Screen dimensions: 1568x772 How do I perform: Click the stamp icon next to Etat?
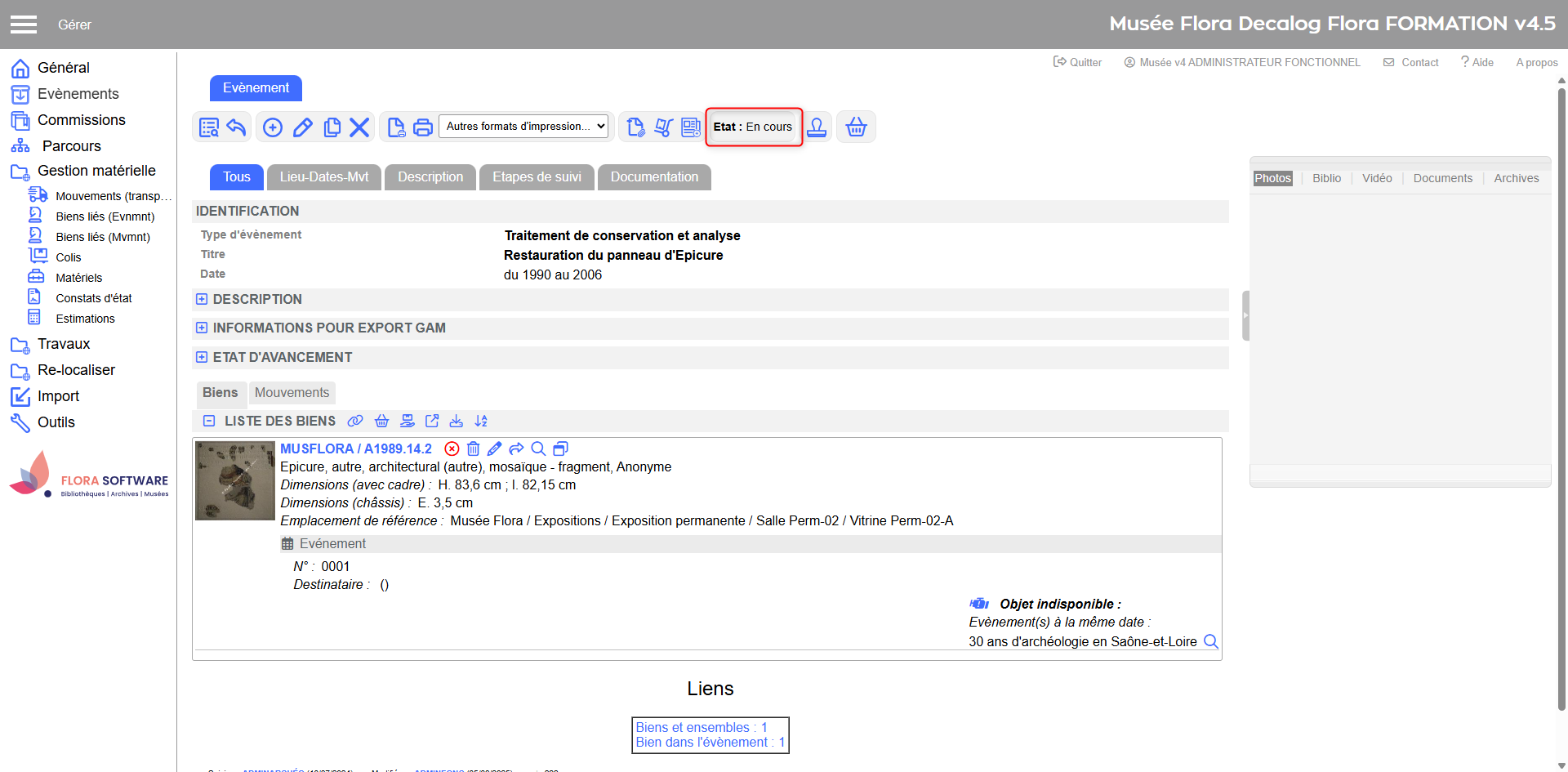click(x=817, y=127)
